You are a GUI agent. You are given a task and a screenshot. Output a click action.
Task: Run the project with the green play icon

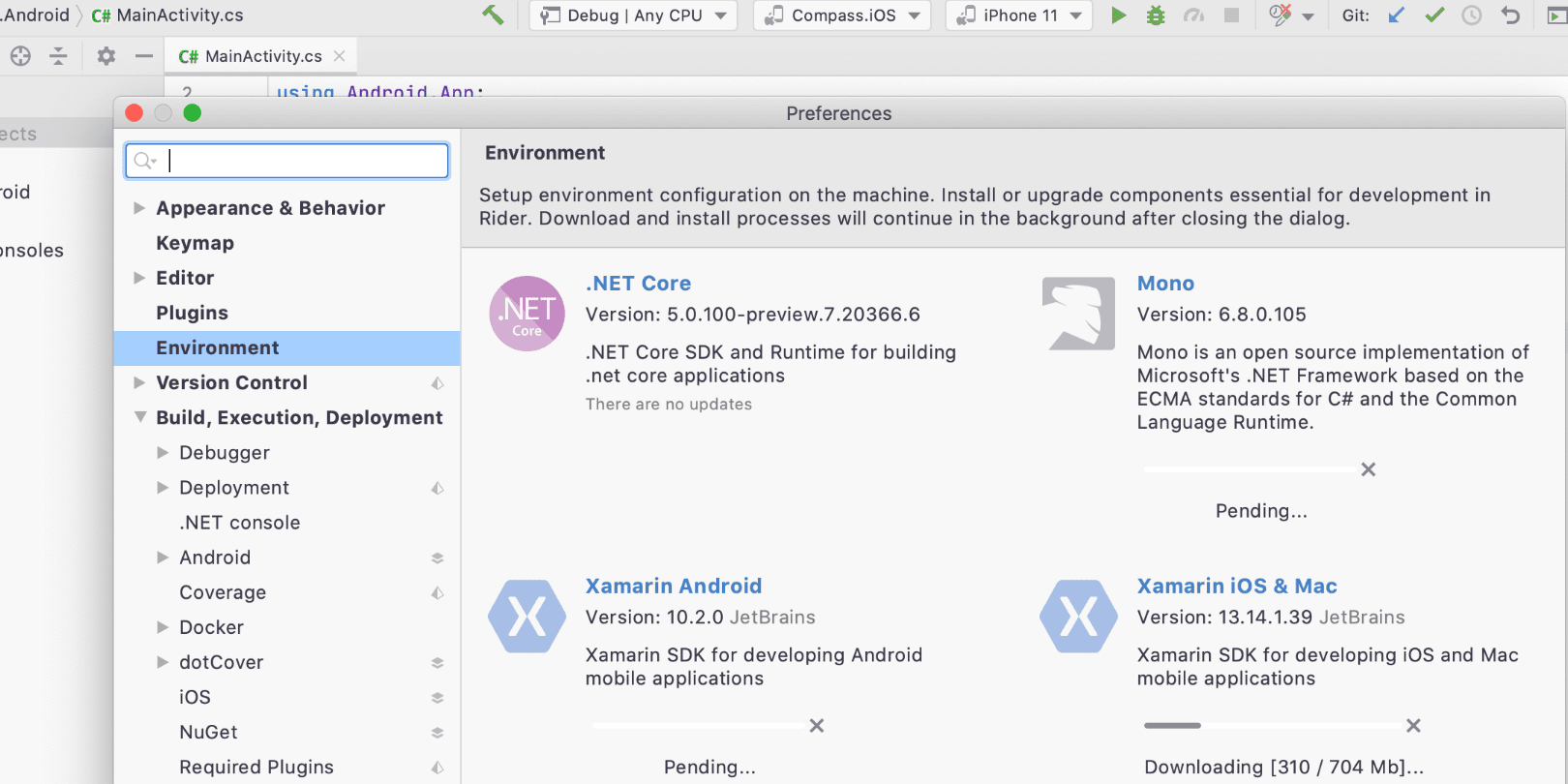(x=1118, y=15)
